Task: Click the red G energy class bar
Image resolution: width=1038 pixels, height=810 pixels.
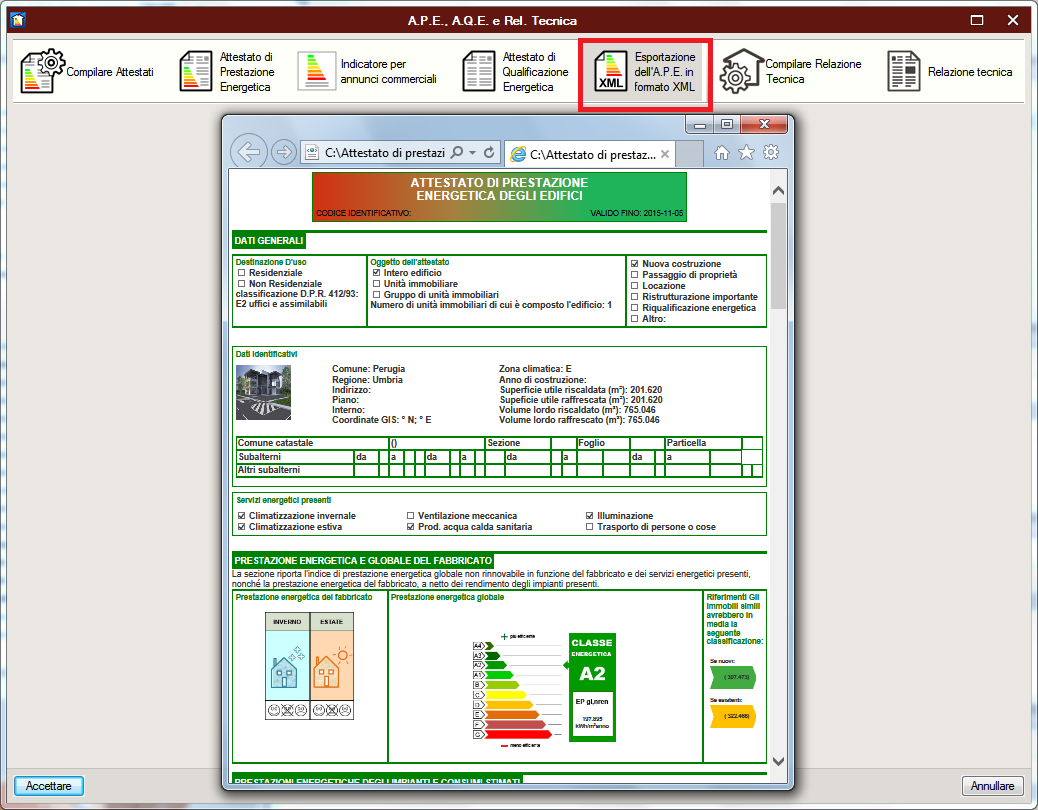Action: pos(512,735)
